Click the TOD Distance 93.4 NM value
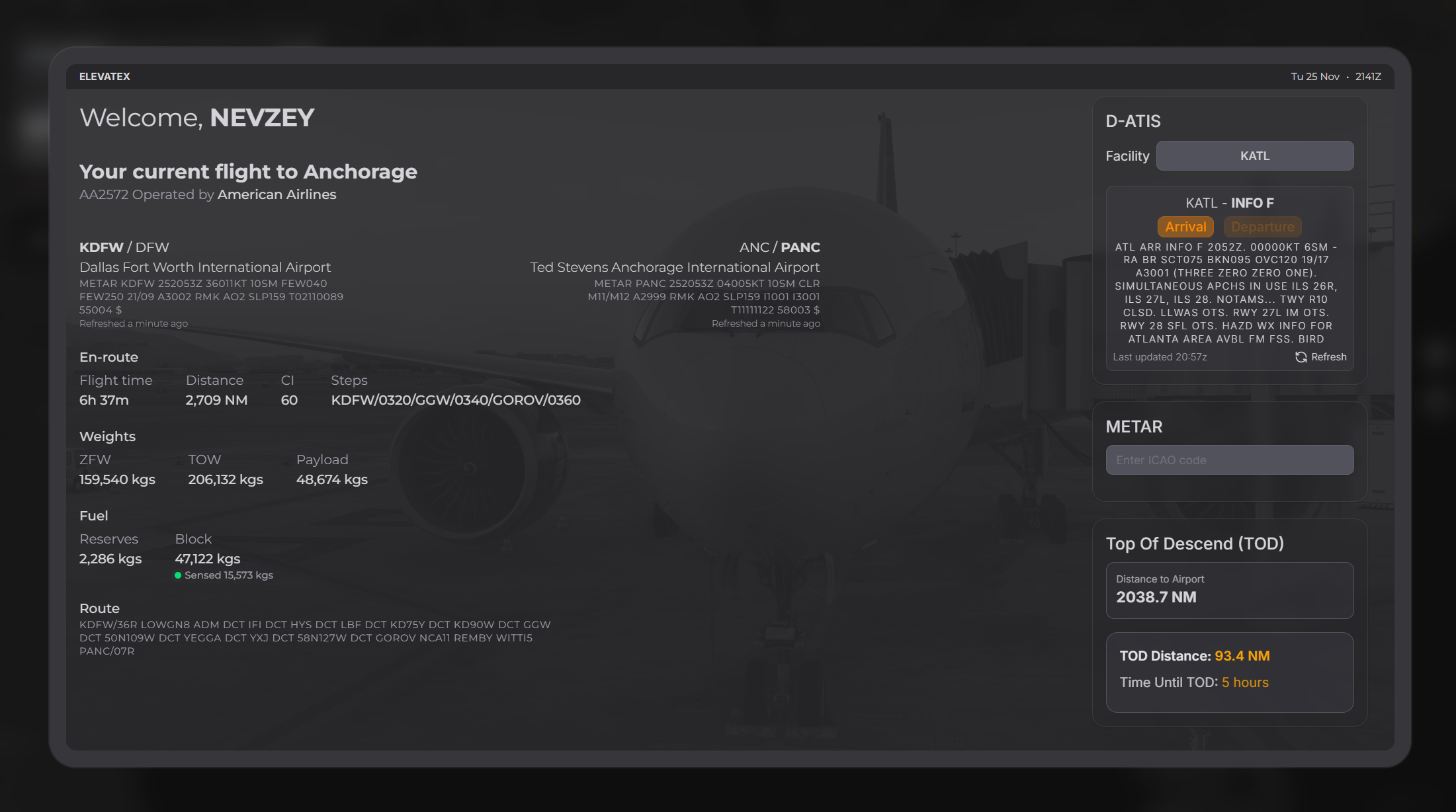Image resolution: width=1456 pixels, height=812 pixels. pos(1242,656)
